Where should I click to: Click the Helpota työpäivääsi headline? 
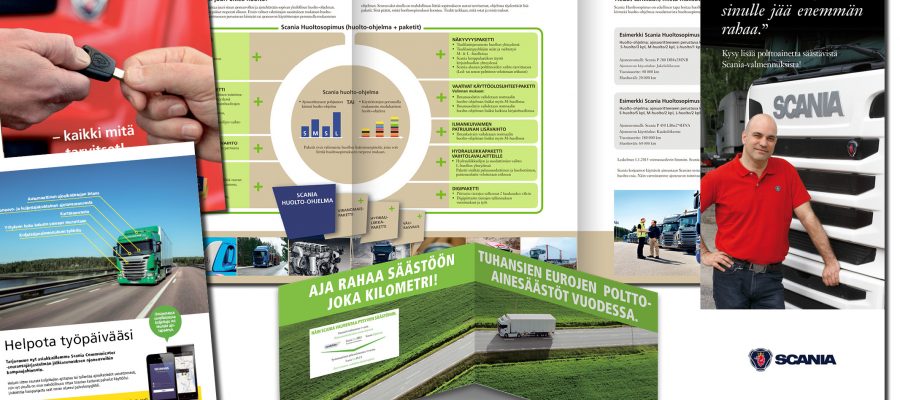(x=68, y=339)
